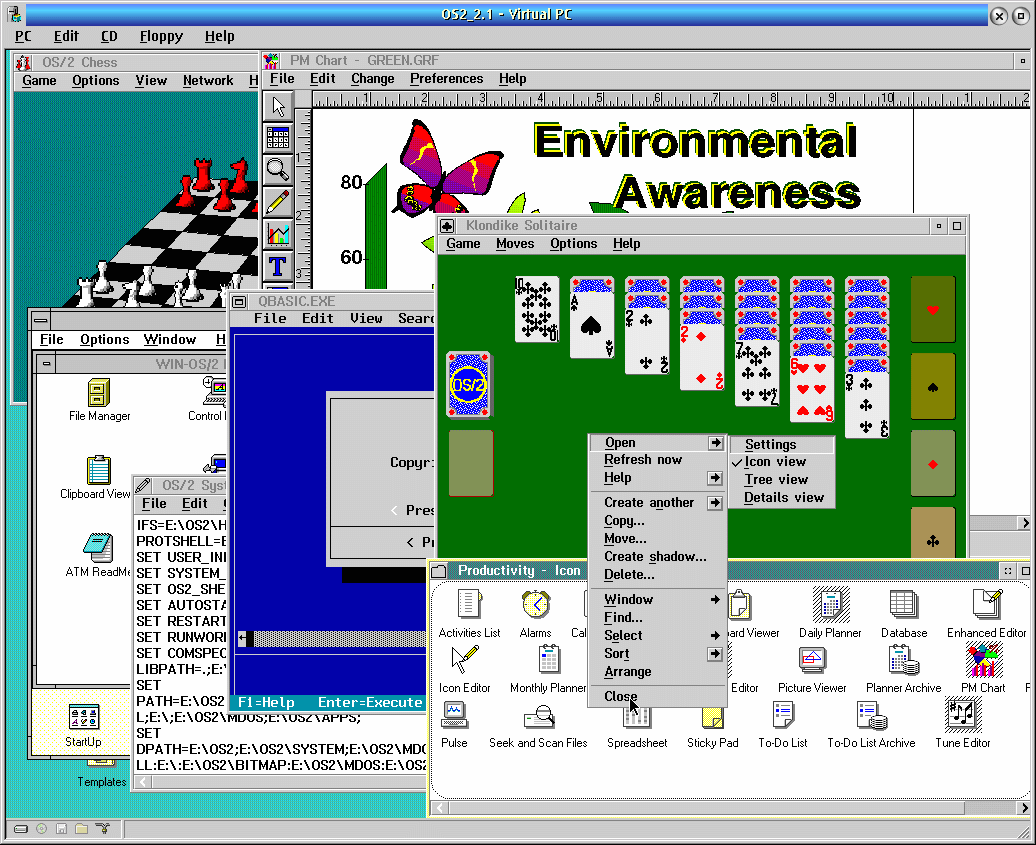
Task: Pick the pencil draw tool in PM Chart
Action: pyautogui.click(x=278, y=202)
